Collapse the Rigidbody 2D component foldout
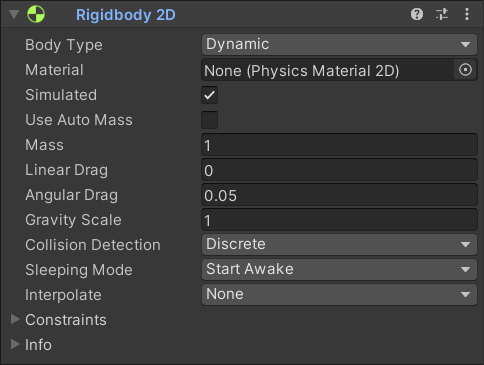The image size is (484, 365). (x=14, y=14)
